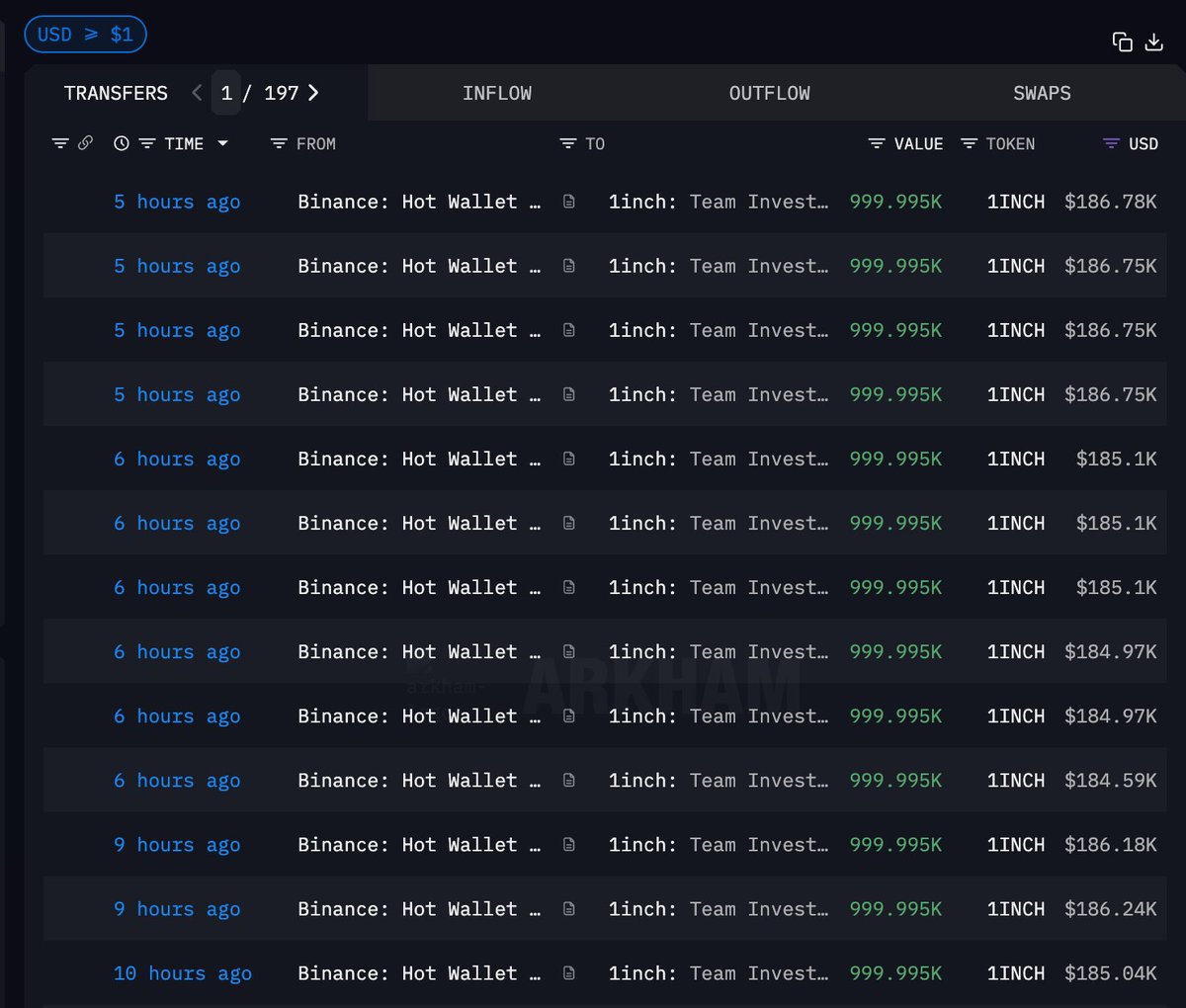Open the leftmost filter icon in header
The width and height of the screenshot is (1186, 1008).
(60, 143)
